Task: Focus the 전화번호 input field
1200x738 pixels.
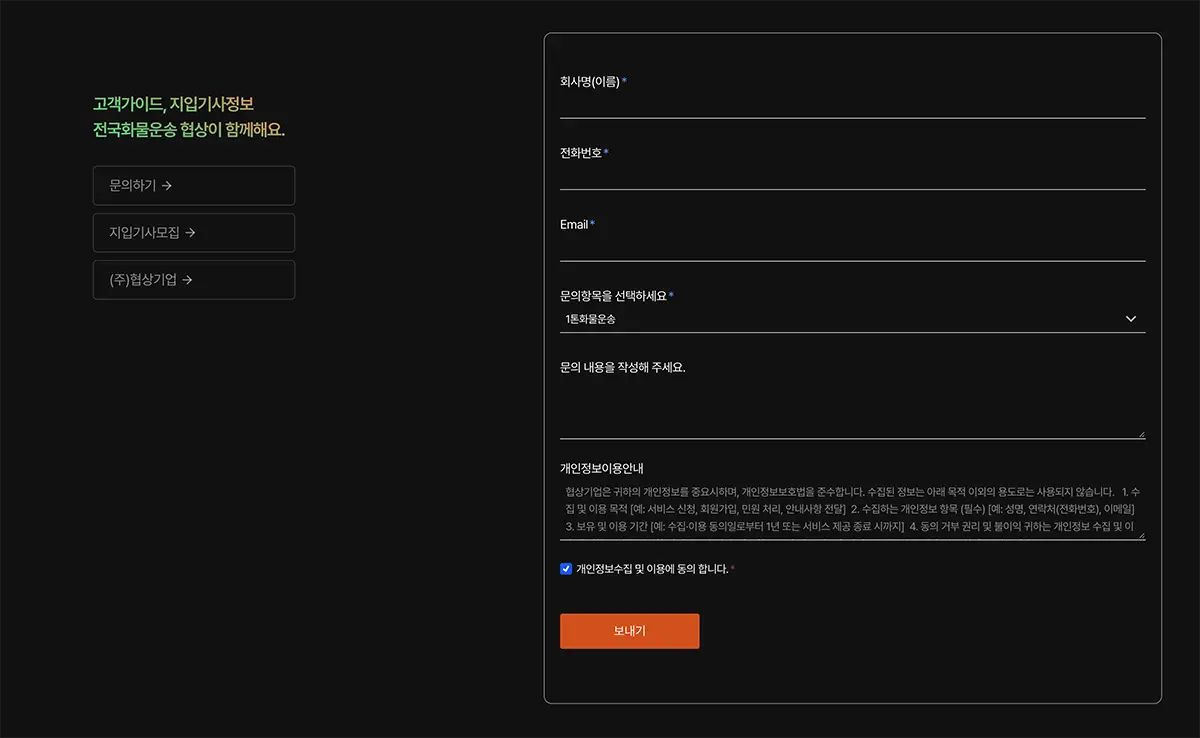Action: (x=852, y=176)
